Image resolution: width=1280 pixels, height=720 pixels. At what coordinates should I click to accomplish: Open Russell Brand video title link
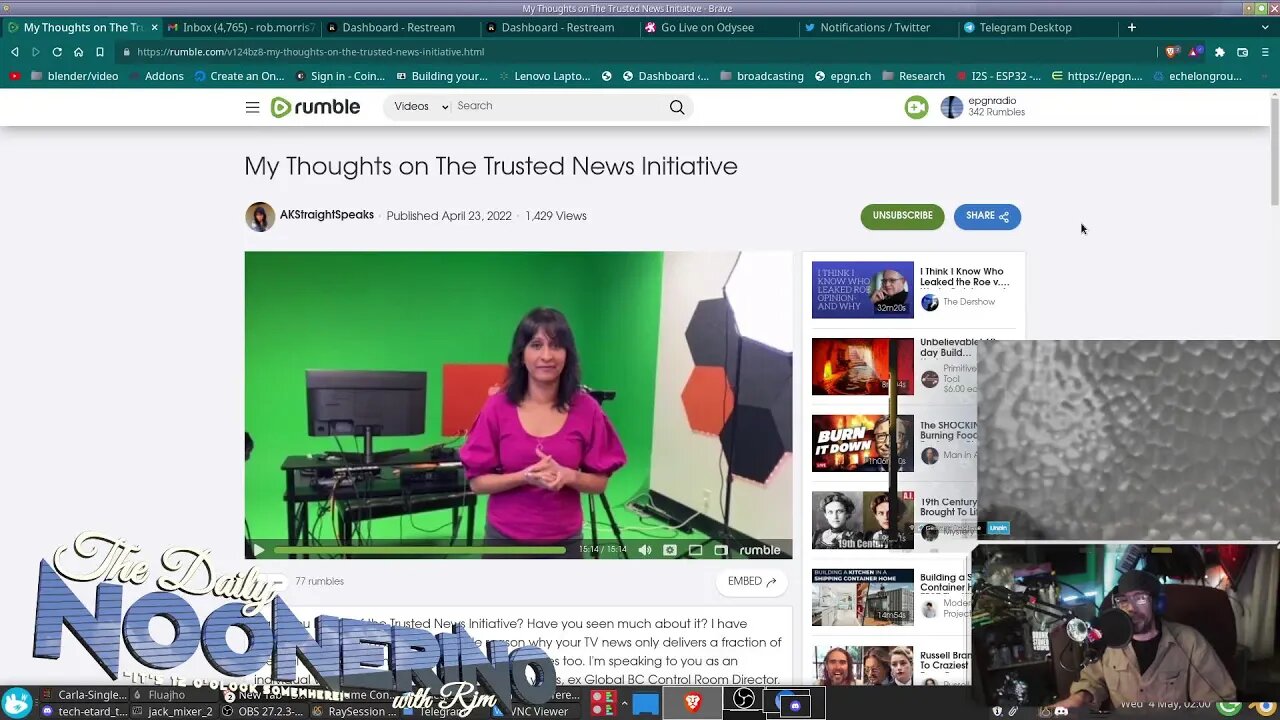(944, 660)
